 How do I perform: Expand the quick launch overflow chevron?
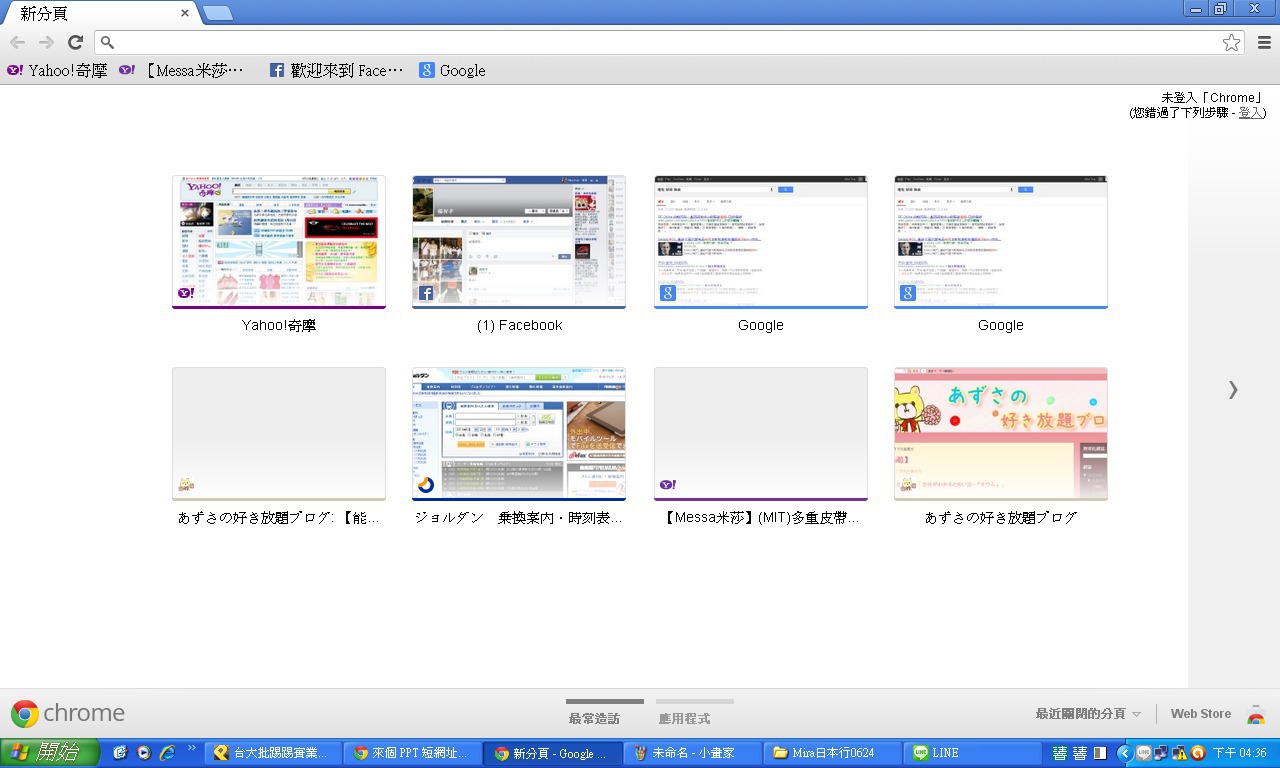point(192,748)
